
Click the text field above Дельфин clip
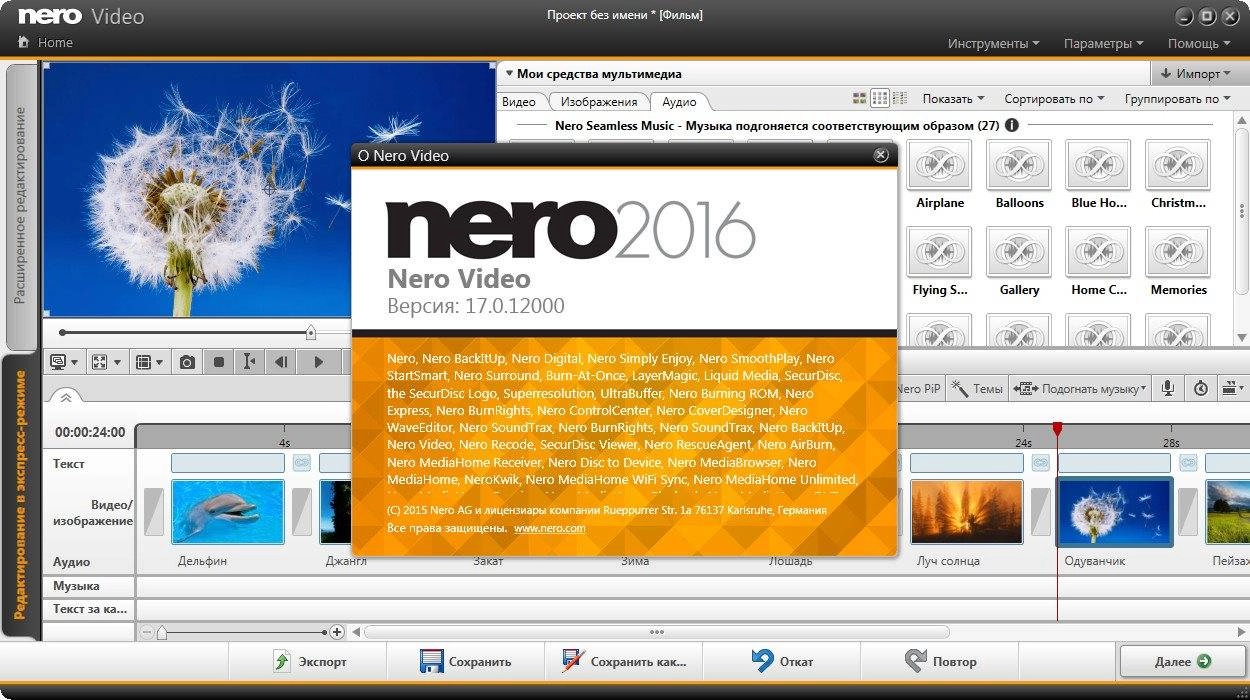(228, 463)
